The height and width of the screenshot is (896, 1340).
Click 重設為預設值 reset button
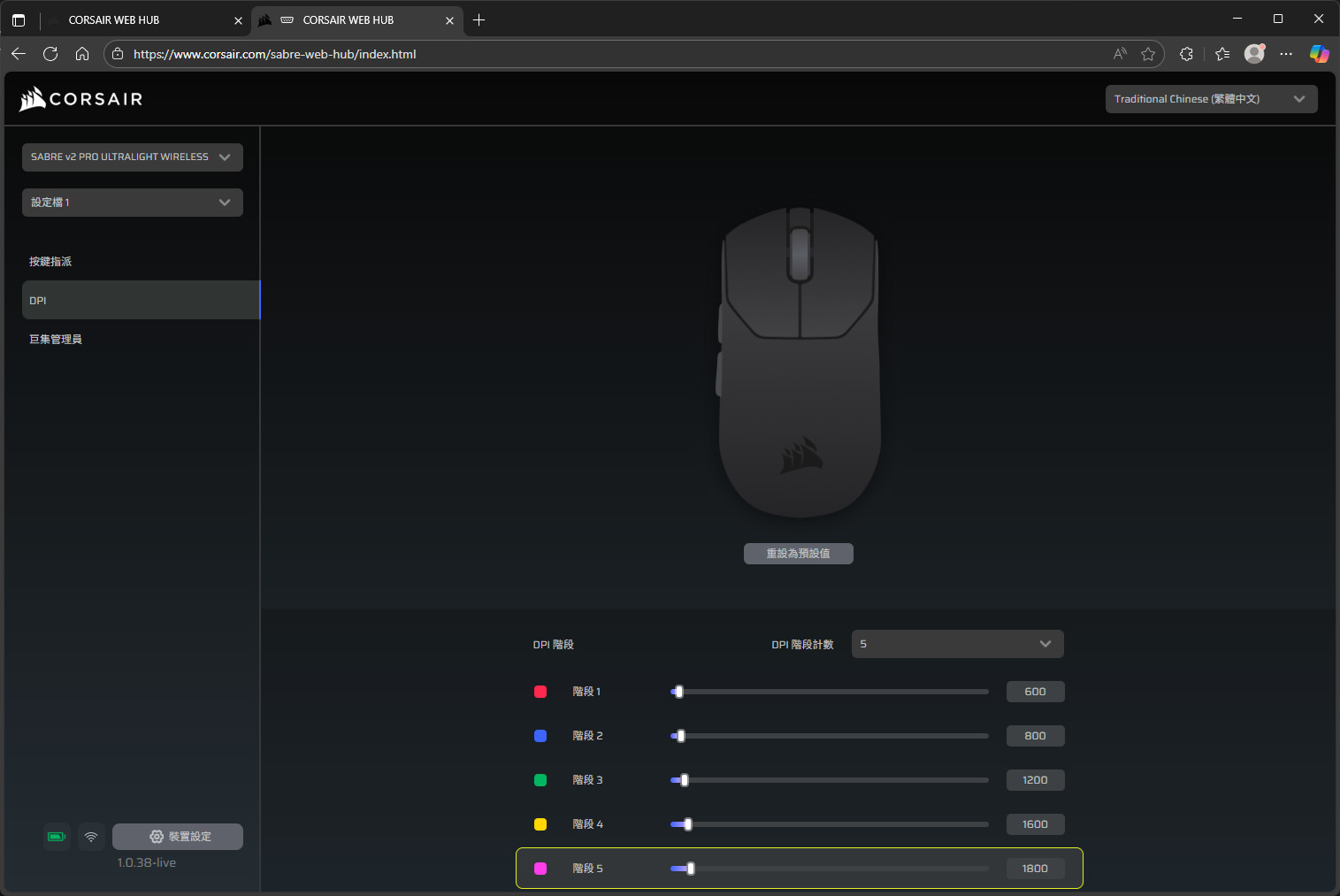pyautogui.click(x=798, y=554)
